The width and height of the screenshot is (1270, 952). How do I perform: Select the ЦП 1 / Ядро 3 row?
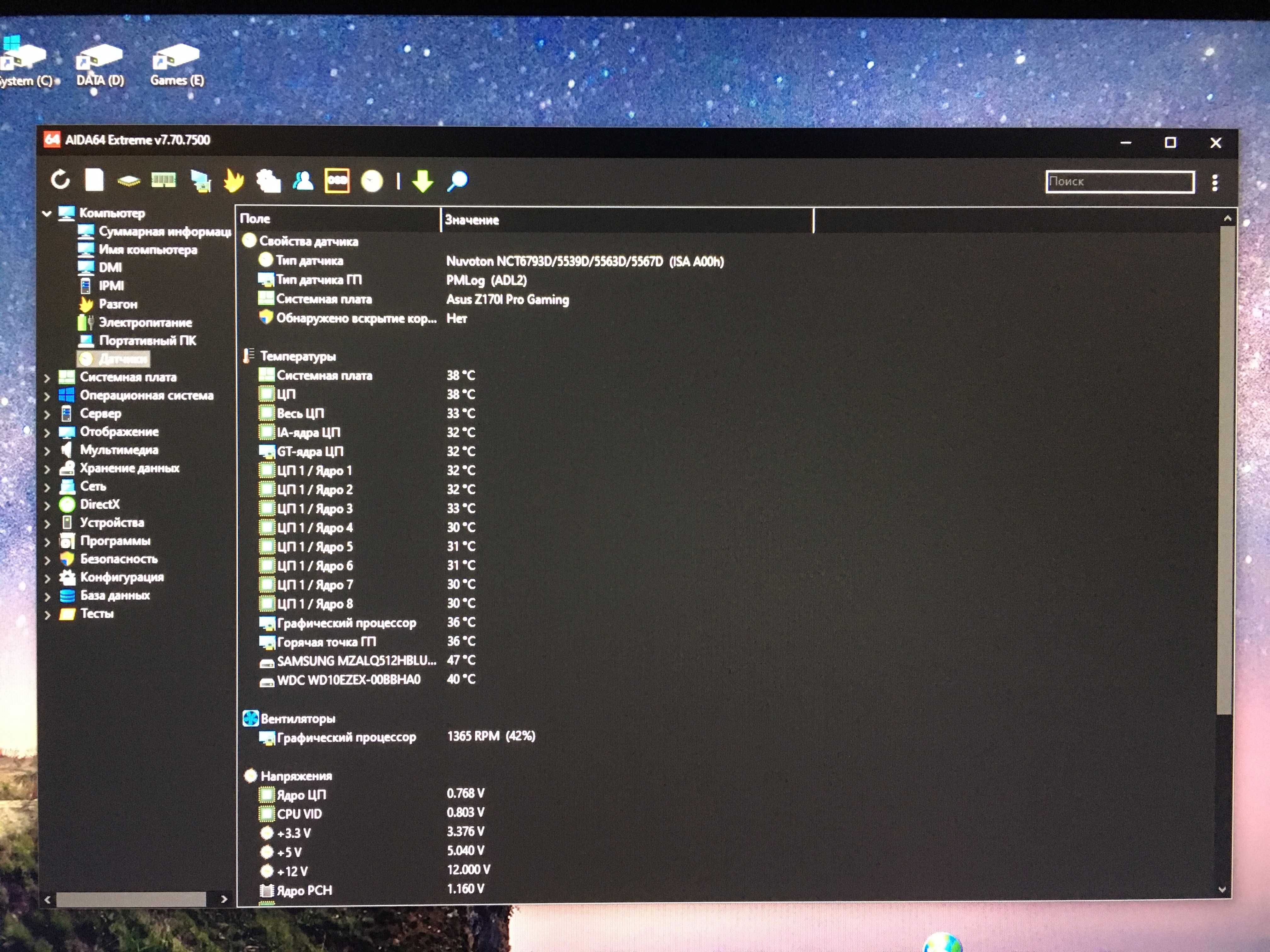click(367, 509)
